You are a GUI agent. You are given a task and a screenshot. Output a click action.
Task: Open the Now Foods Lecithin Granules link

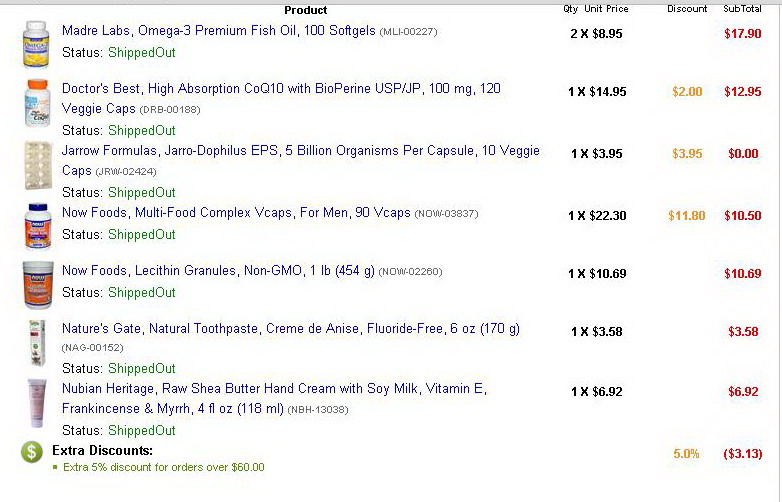point(218,271)
